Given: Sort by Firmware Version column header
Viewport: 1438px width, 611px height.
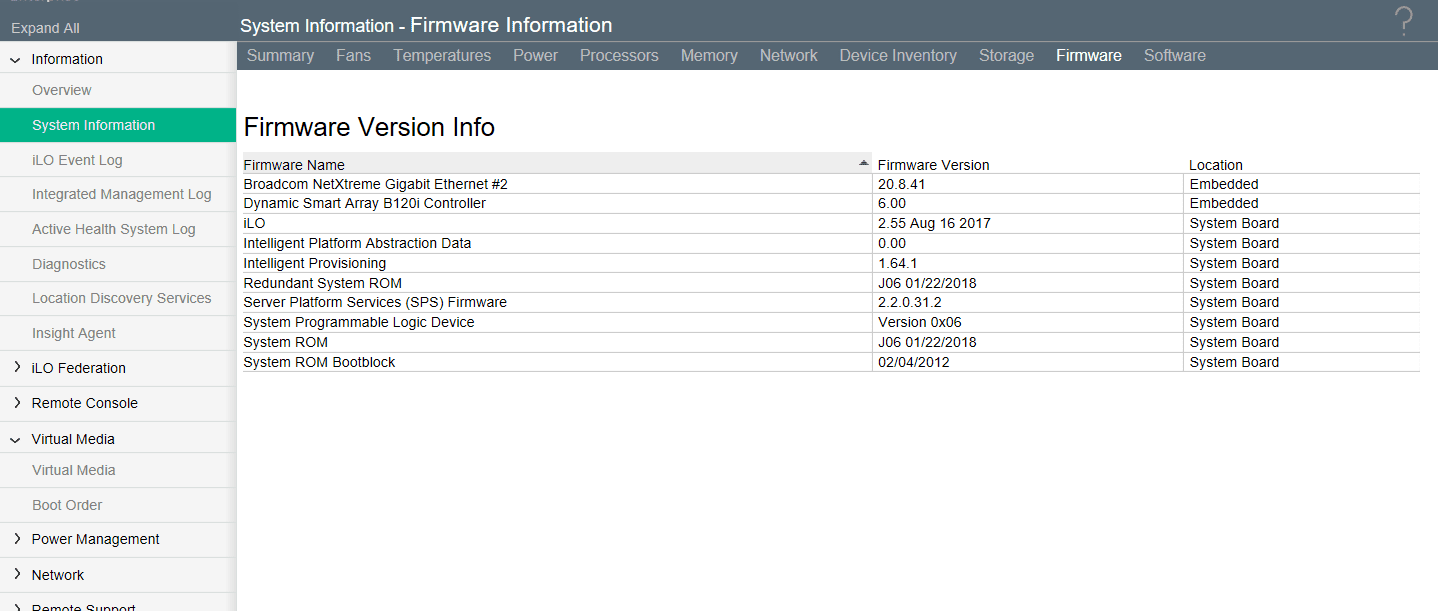Looking at the screenshot, I should click(934, 165).
